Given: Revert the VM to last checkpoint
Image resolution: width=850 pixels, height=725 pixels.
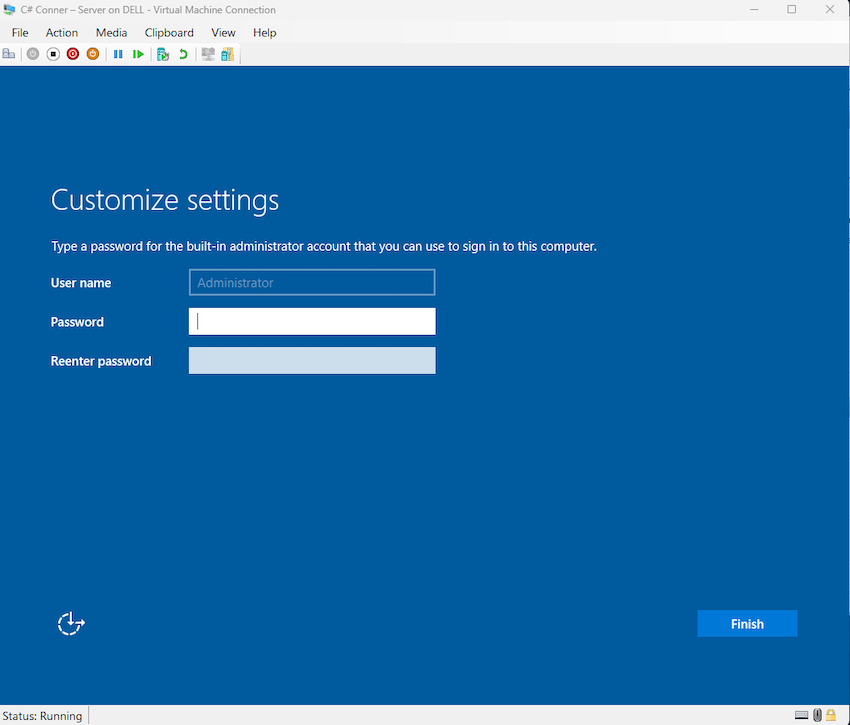Looking at the screenshot, I should pos(181,54).
